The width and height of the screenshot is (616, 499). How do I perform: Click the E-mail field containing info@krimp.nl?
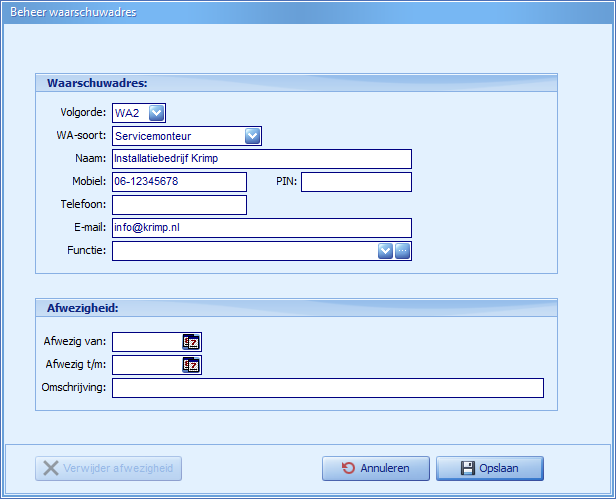(262, 228)
